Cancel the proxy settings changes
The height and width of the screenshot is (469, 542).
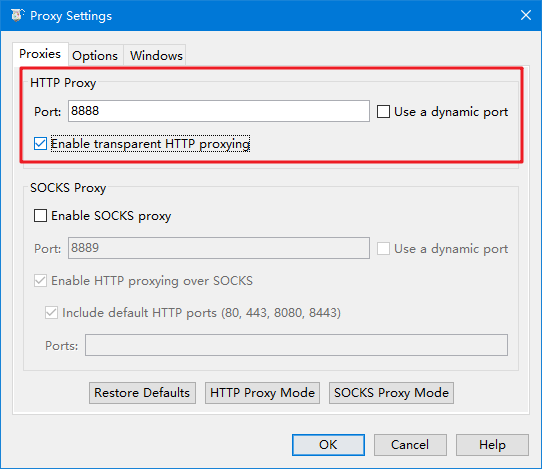(x=410, y=445)
